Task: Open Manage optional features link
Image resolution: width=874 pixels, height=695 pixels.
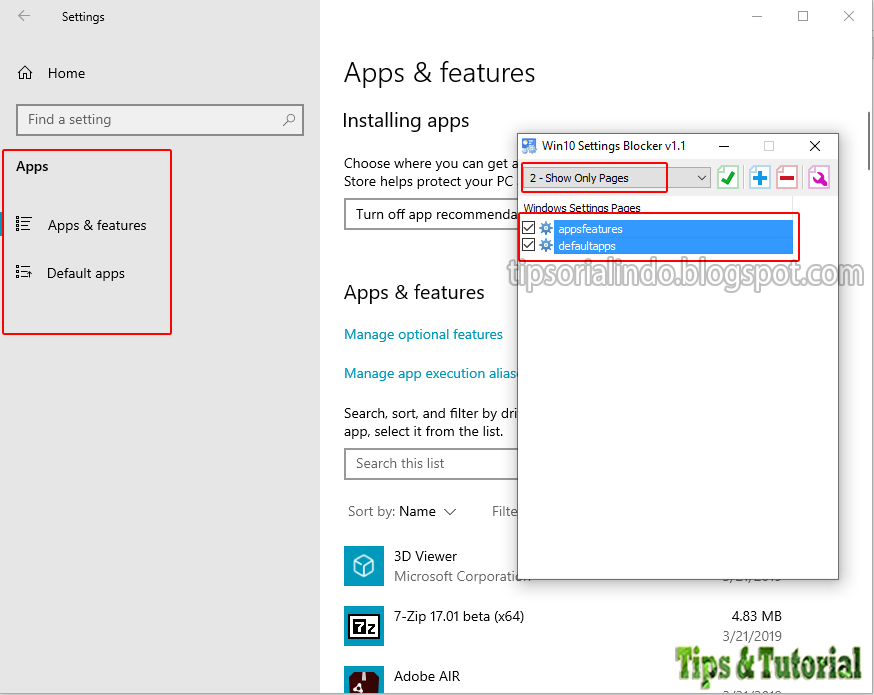Action: point(423,334)
